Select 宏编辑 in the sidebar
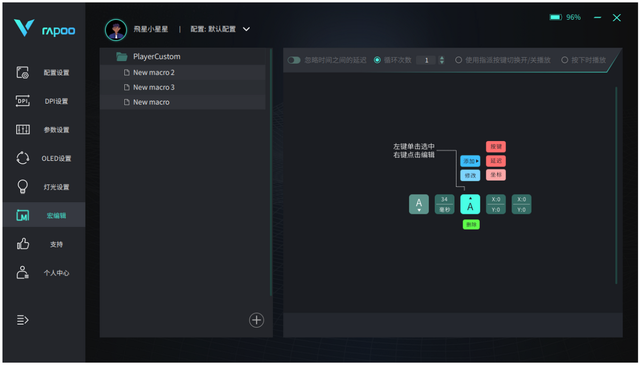 click(44, 215)
